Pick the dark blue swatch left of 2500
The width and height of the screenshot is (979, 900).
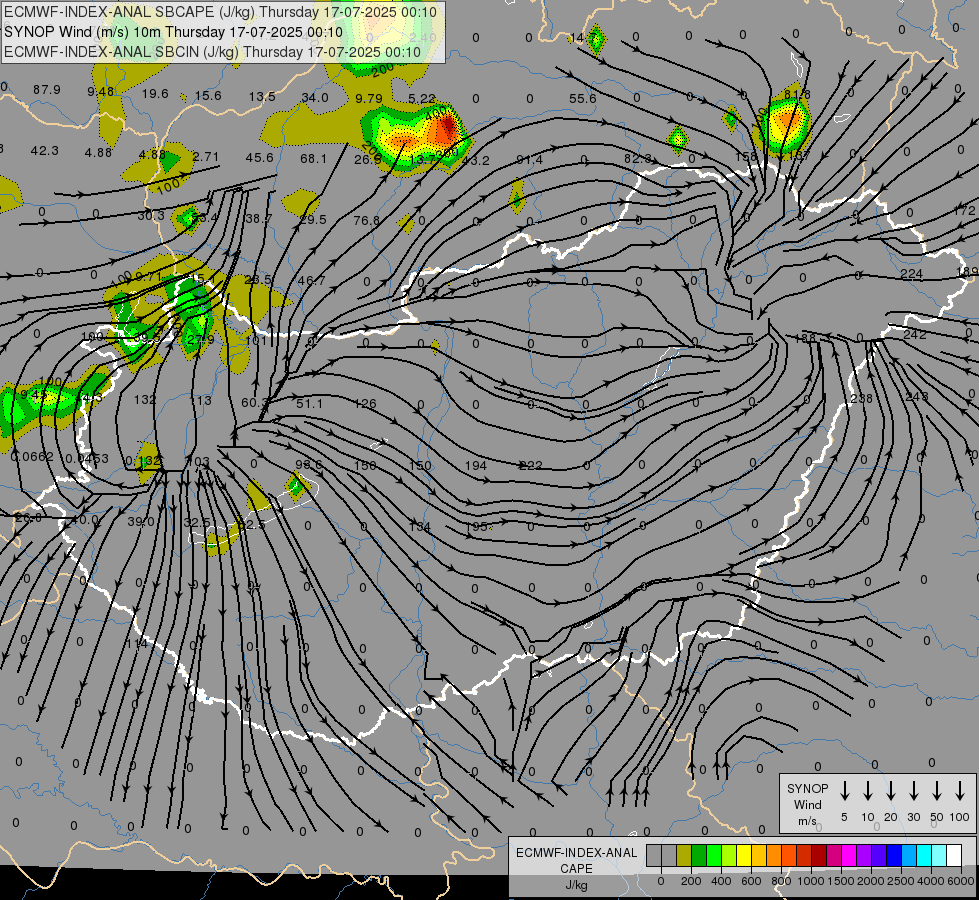894,855
